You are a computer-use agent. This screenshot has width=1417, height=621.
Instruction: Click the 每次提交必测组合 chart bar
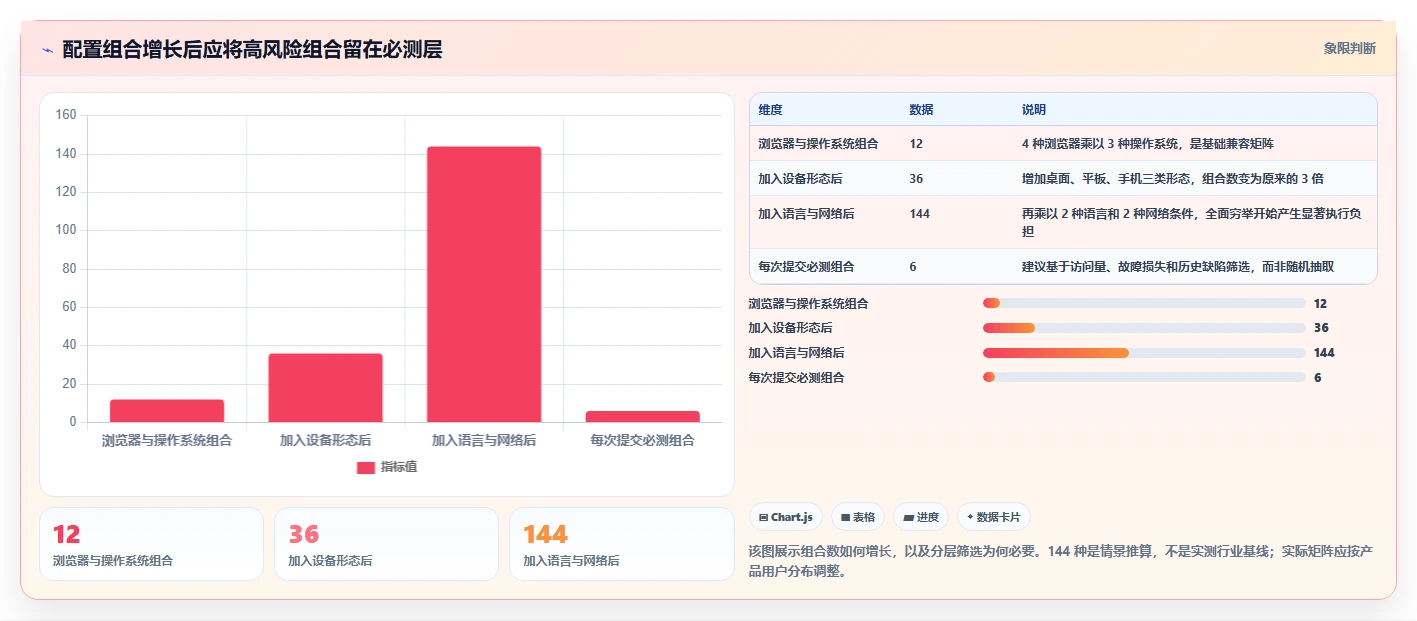[642, 416]
